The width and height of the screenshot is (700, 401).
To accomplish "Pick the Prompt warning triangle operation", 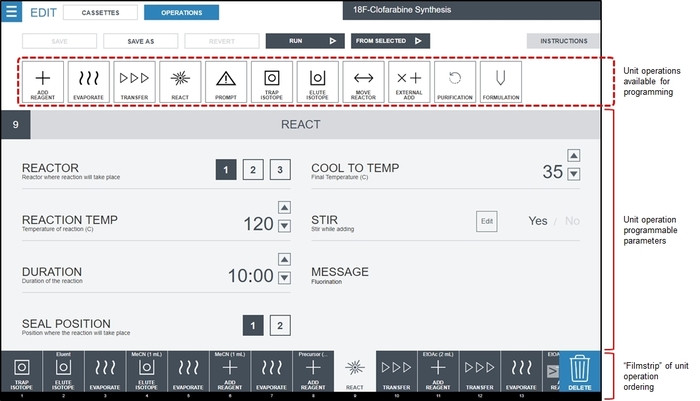I will point(226,81).
